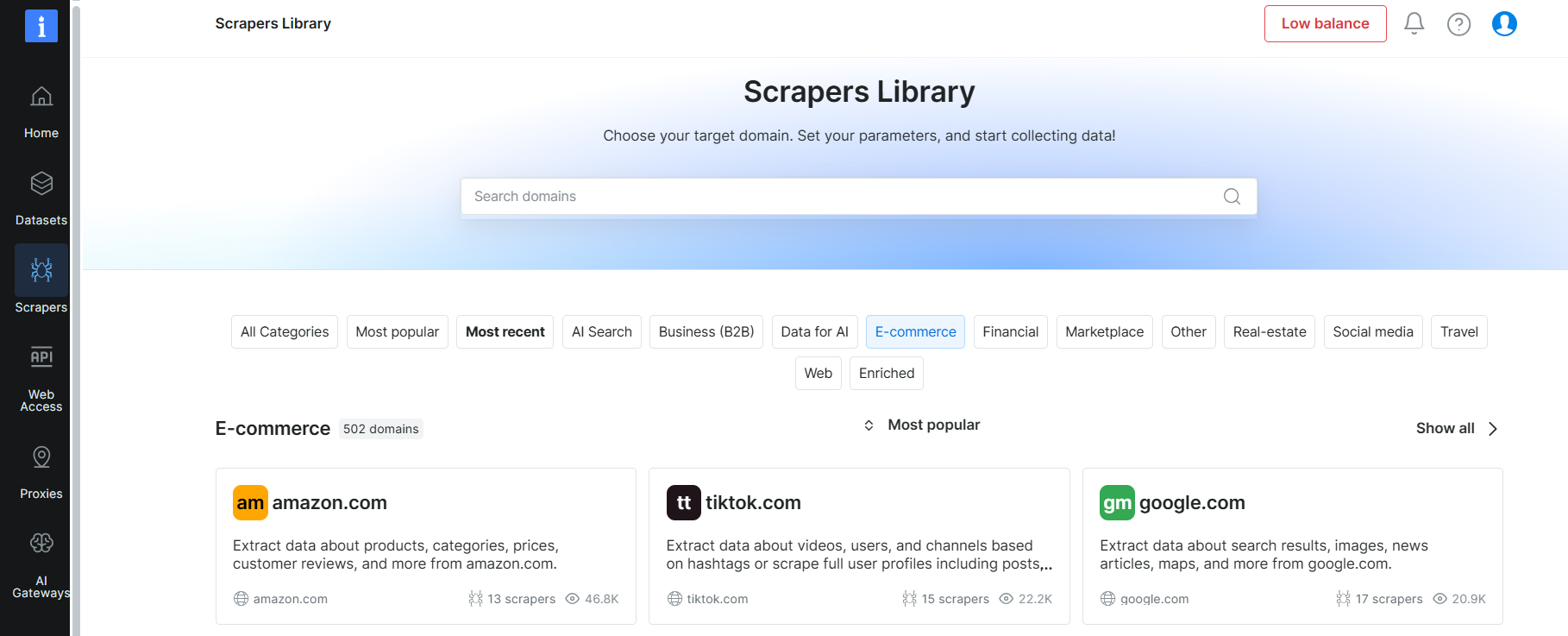Screen dimensions: 1568x636
Task: Open Home in the sidebar
Action: (x=41, y=113)
